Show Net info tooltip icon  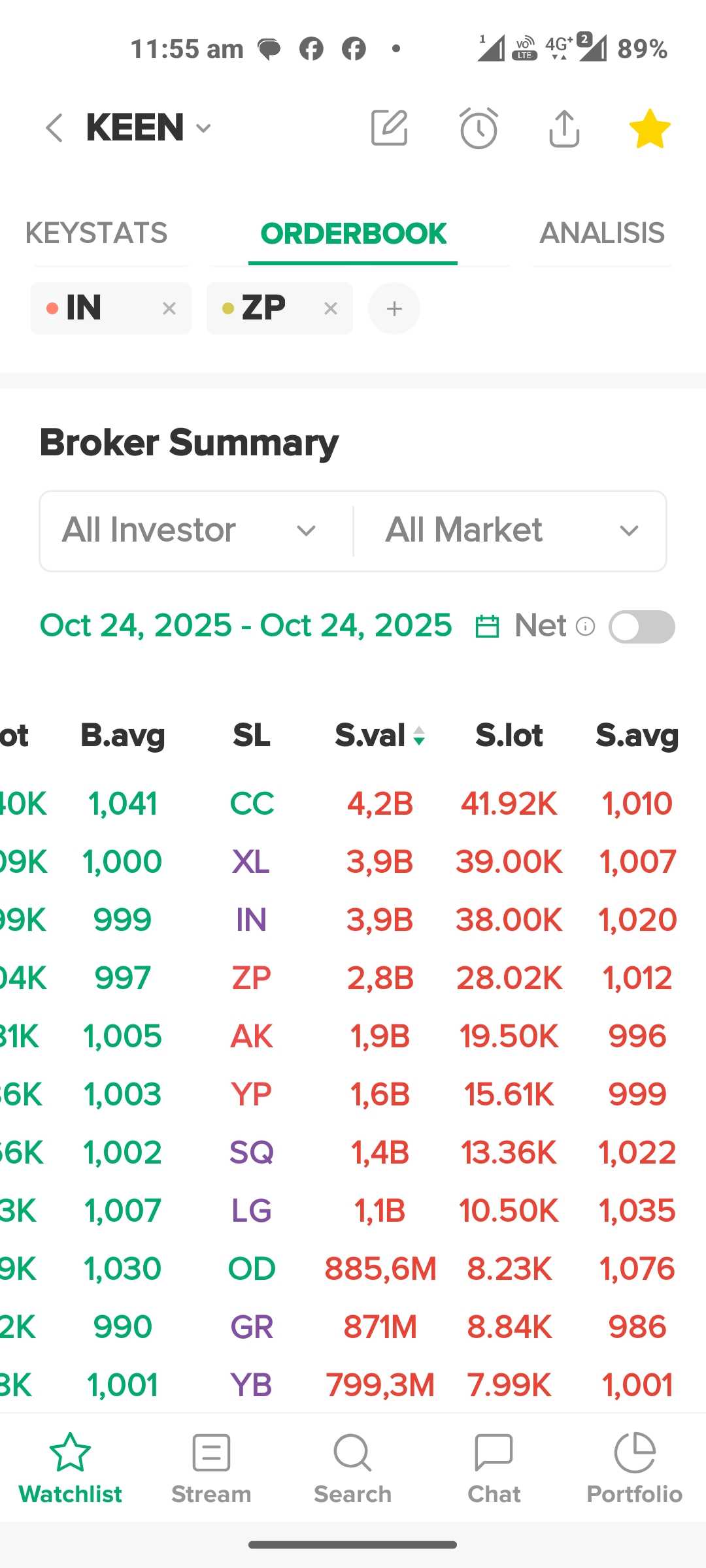pos(585,627)
